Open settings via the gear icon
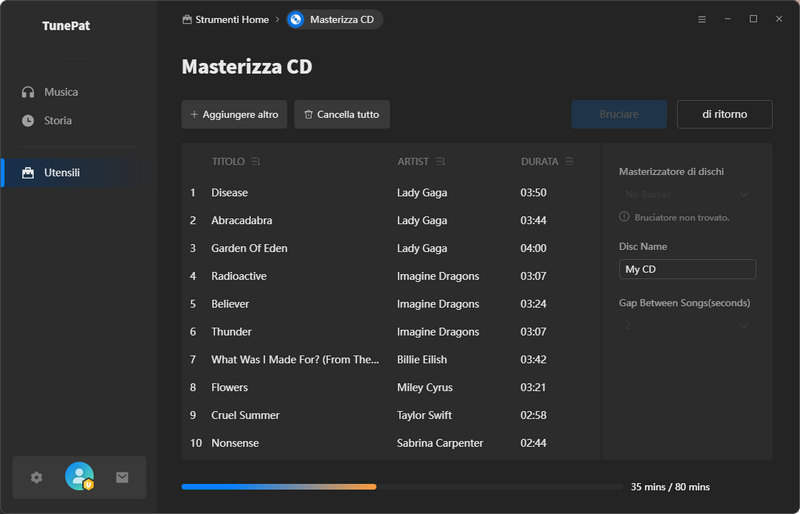 37,478
